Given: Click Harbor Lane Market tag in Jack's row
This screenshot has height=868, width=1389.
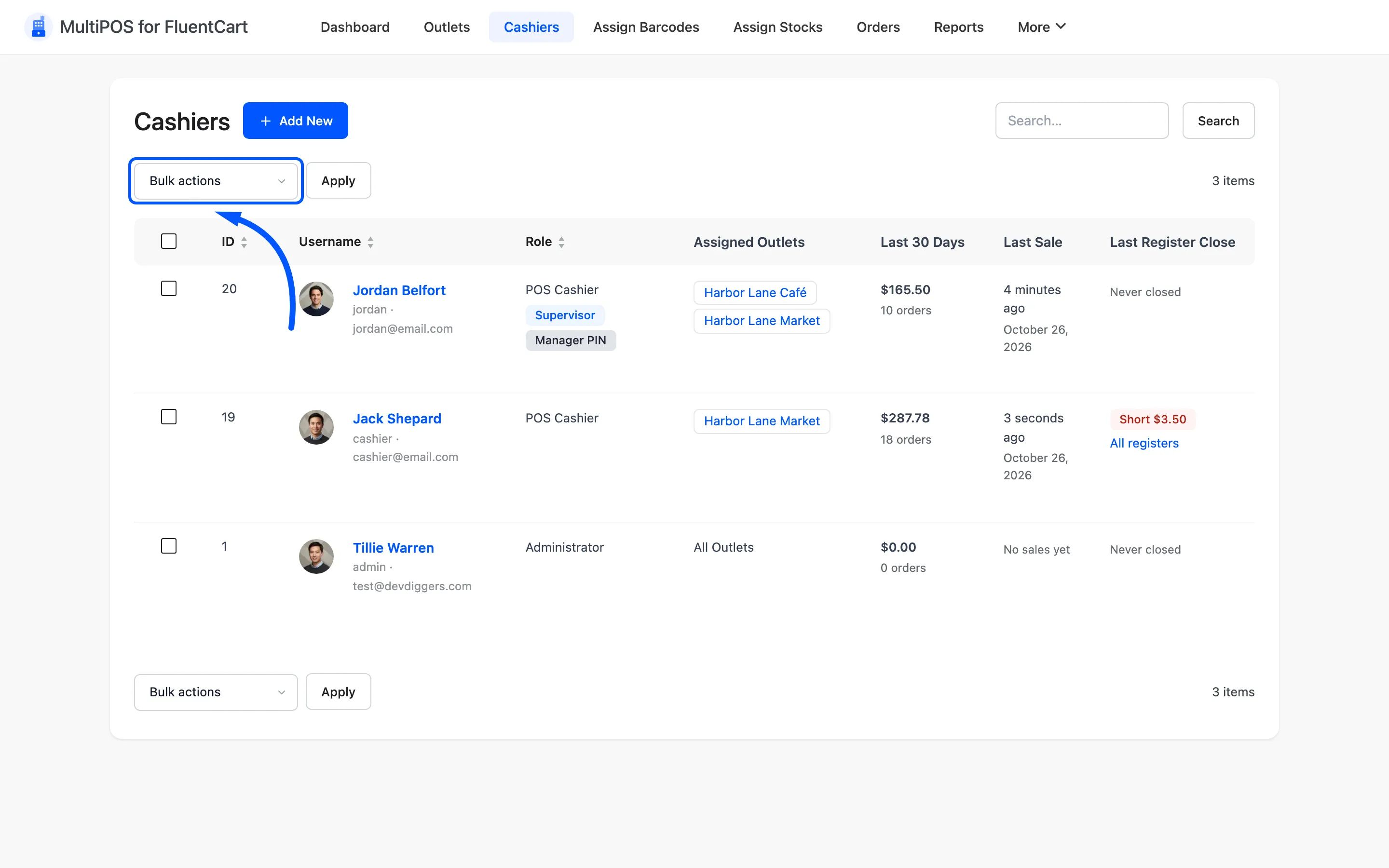Looking at the screenshot, I should pos(762,421).
